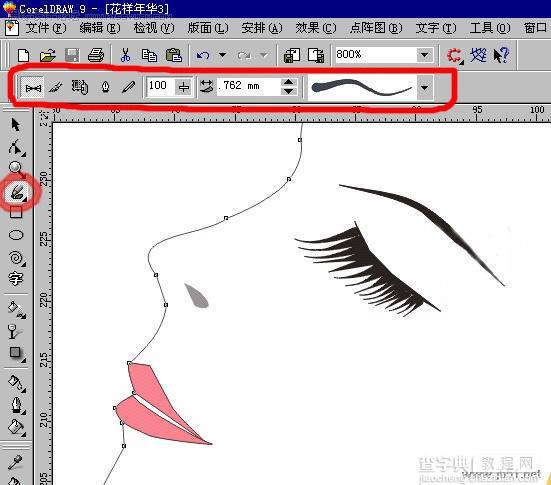Select the Pick (arrow) tool
Viewport: 551px width, 485px height.
tap(15, 125)
